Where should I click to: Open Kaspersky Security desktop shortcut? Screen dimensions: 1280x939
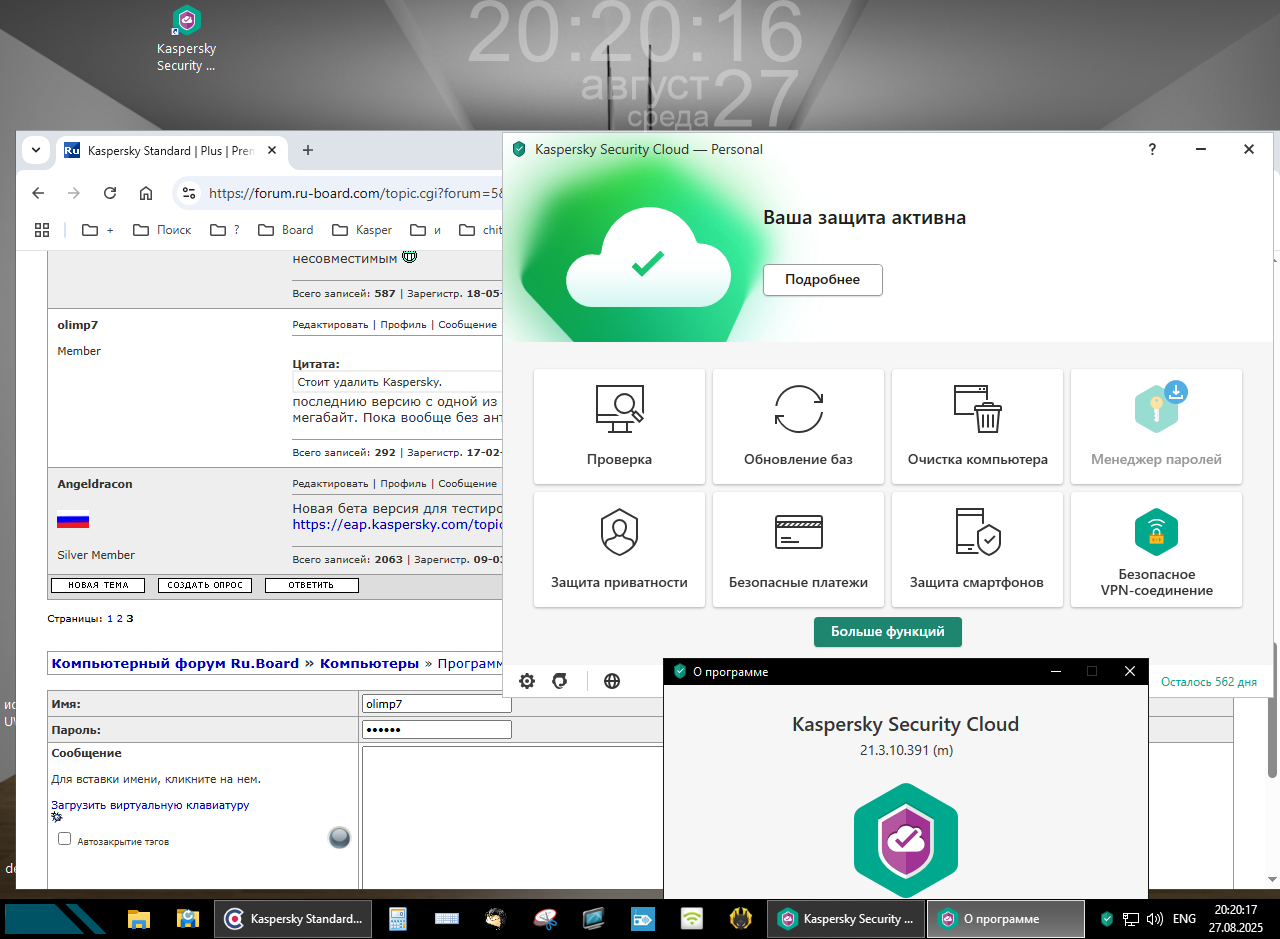[186, 39]
